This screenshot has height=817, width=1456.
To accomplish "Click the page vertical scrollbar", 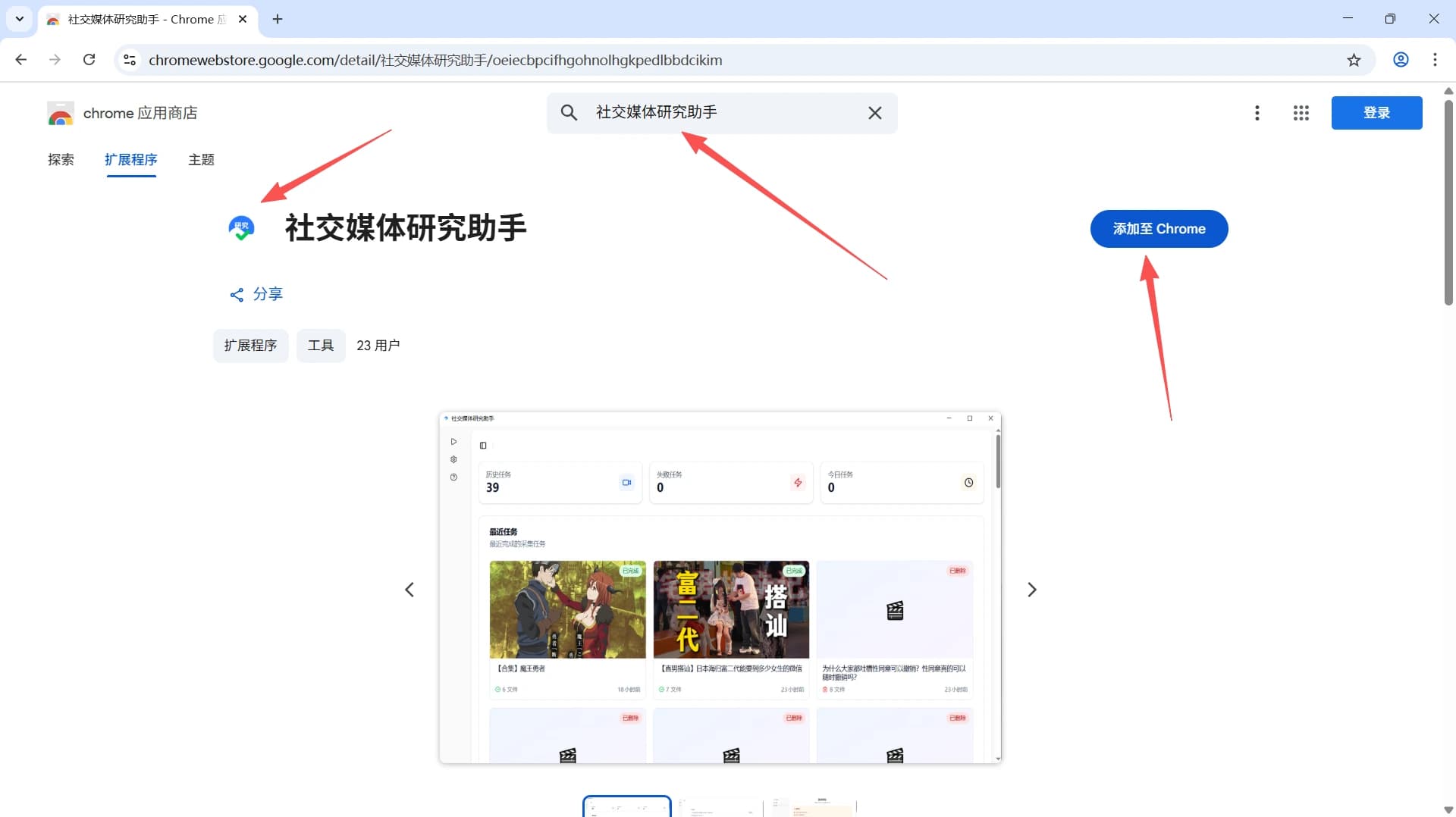I will [x=1448, y=205].
